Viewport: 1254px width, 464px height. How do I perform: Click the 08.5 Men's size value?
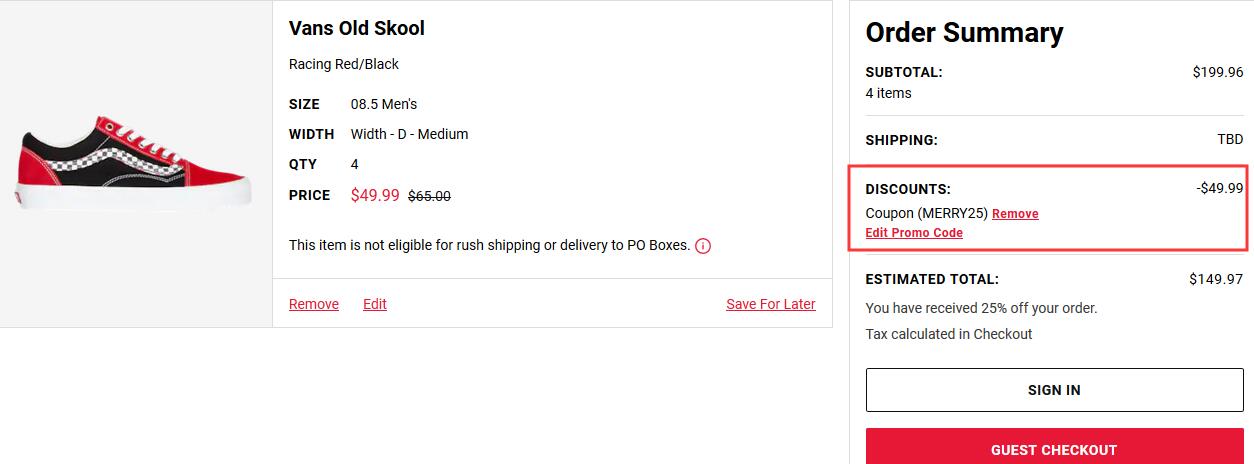(x=384, y=104)
